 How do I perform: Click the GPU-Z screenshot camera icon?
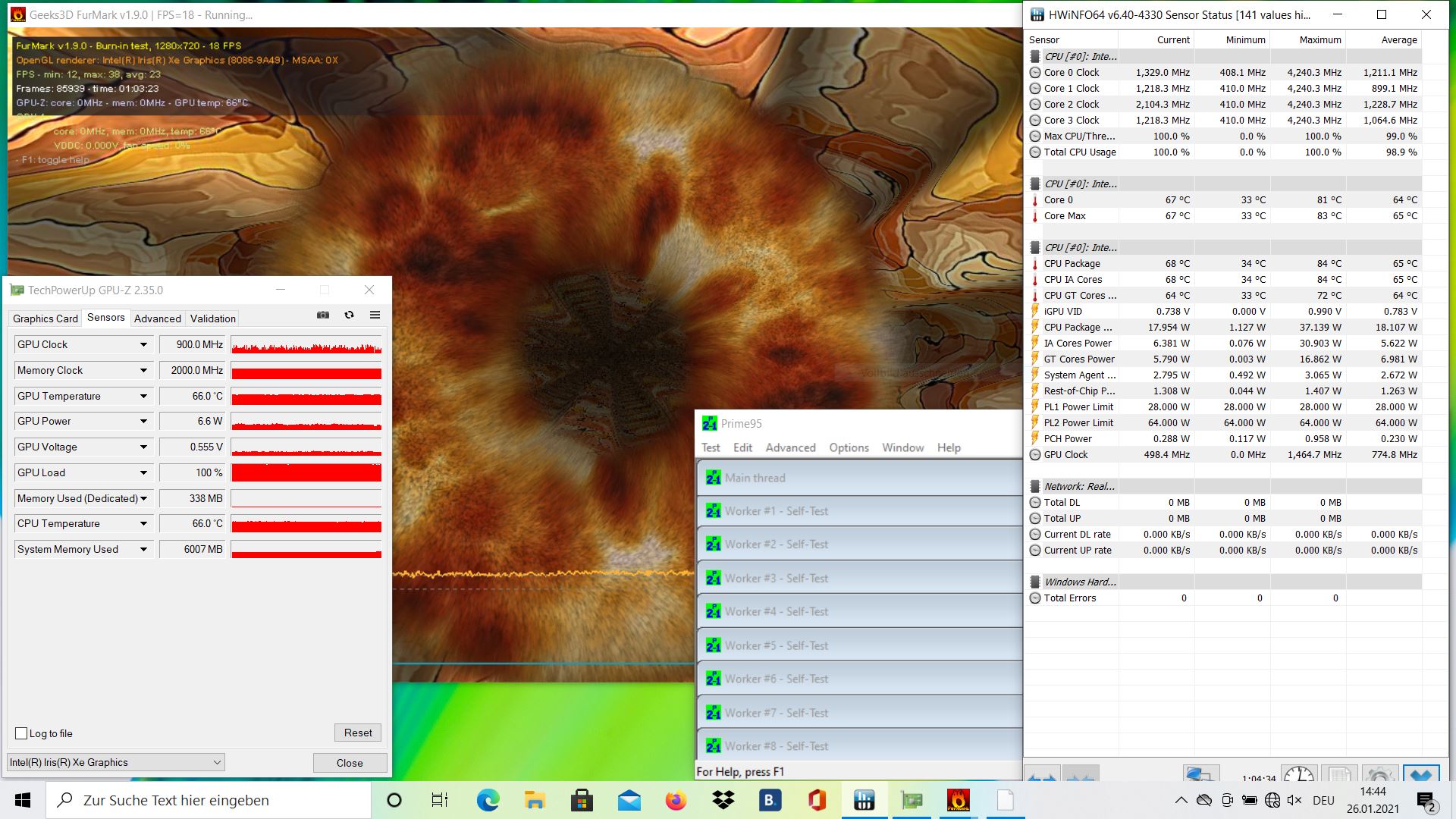click(323, 315)
